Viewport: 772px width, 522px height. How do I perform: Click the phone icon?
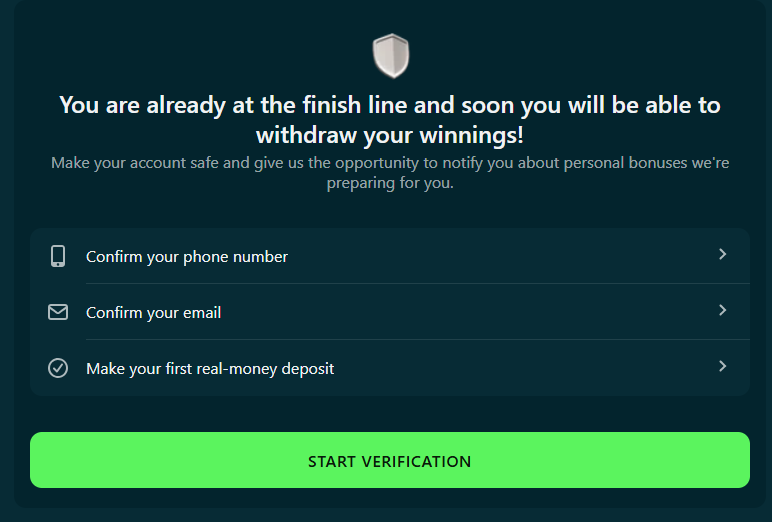pos(58,256)
